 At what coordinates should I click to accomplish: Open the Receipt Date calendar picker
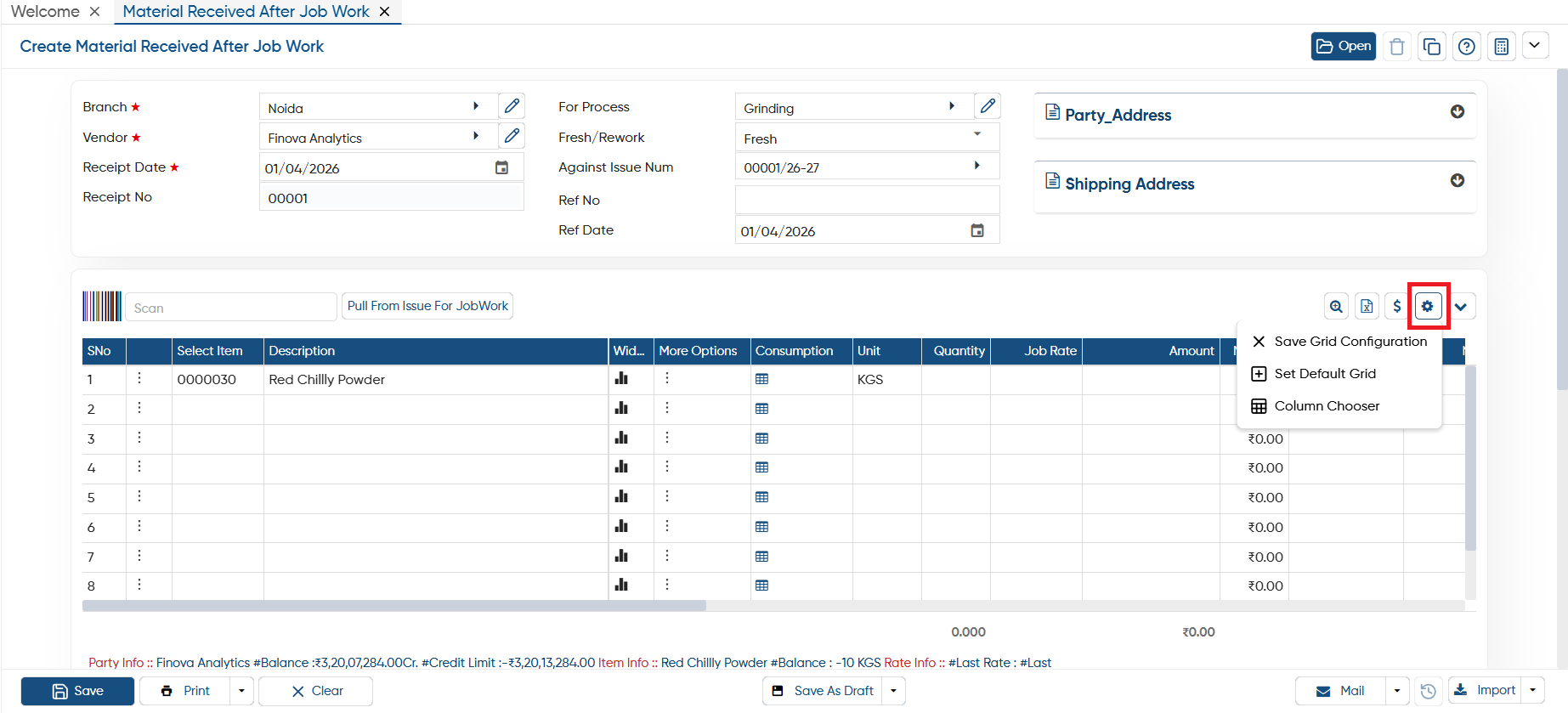click(502, 168)
